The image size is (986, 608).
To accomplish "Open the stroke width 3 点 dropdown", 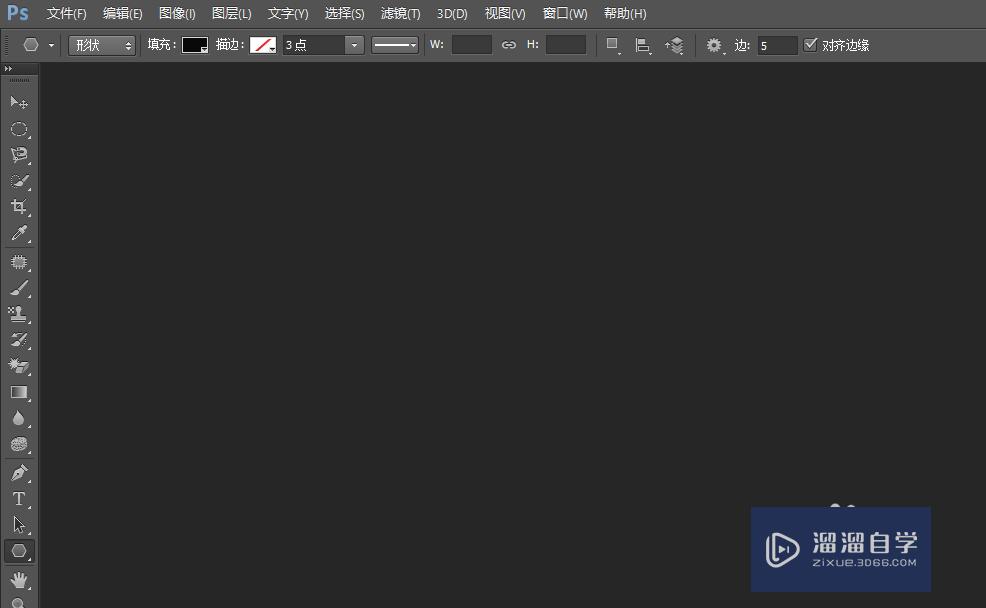I will [354, 45].
